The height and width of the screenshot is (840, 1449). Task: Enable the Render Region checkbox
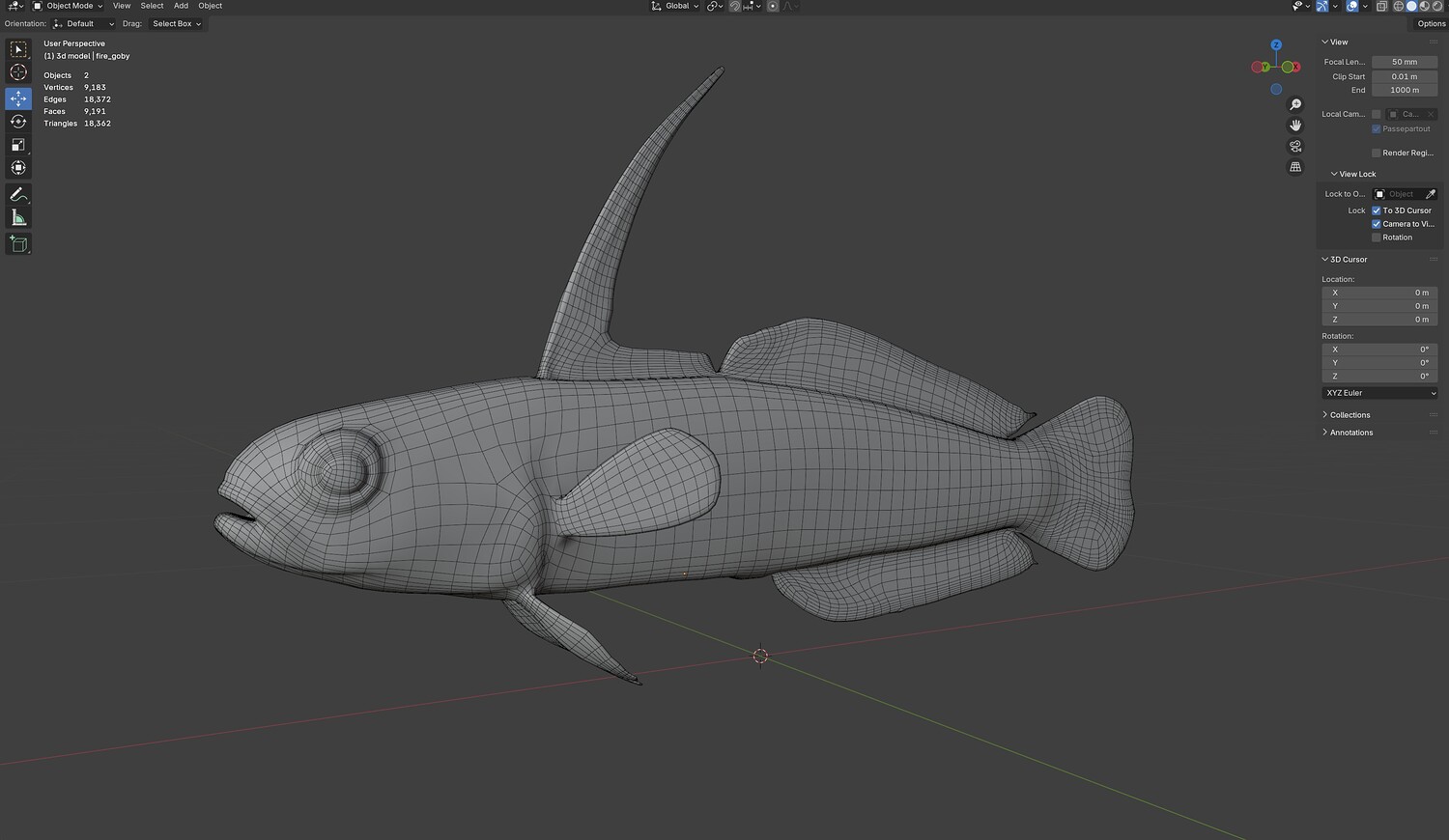tap(1377, 153)
